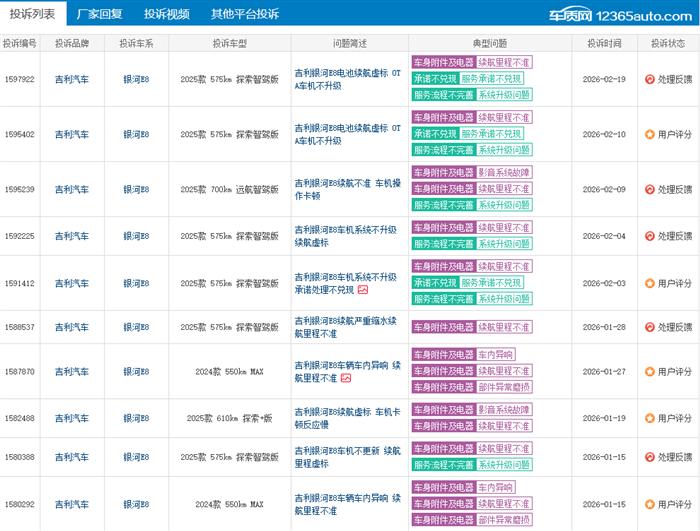Click the 用户评分 star icon for complaint 1582488

649,418
